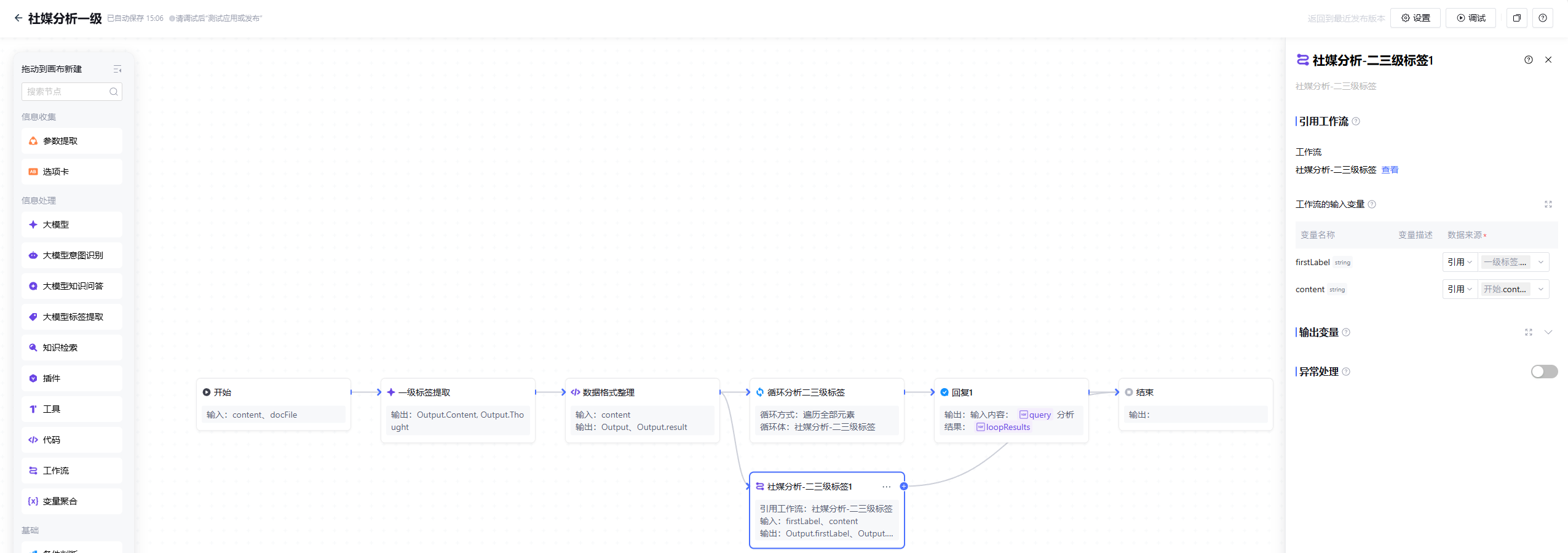Image resolution: width=1568 pixels, height=553 pixels.
Task: Expand the 输出变量 section chevron
Action: [1548, 332]
